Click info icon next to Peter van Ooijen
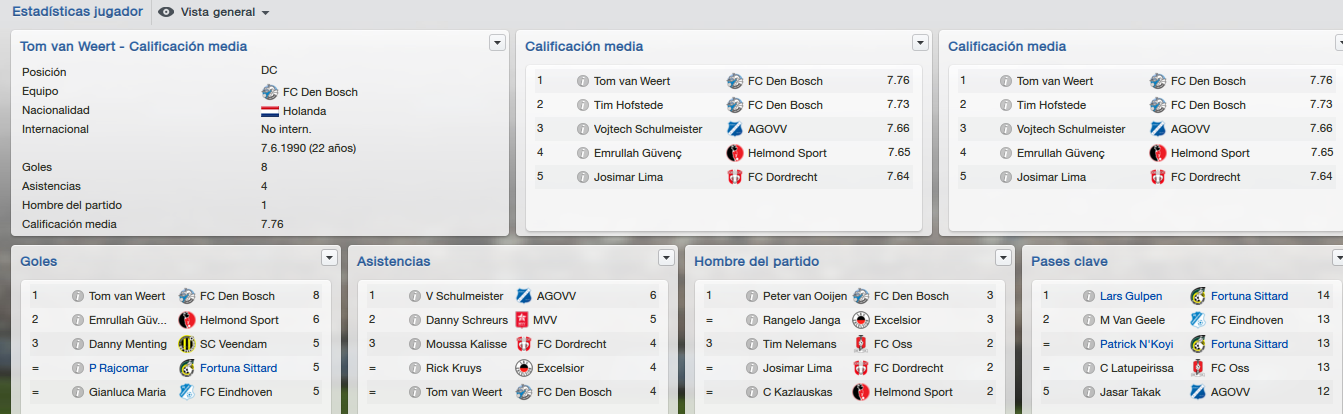1343x414 pixels. pos(752,296)
